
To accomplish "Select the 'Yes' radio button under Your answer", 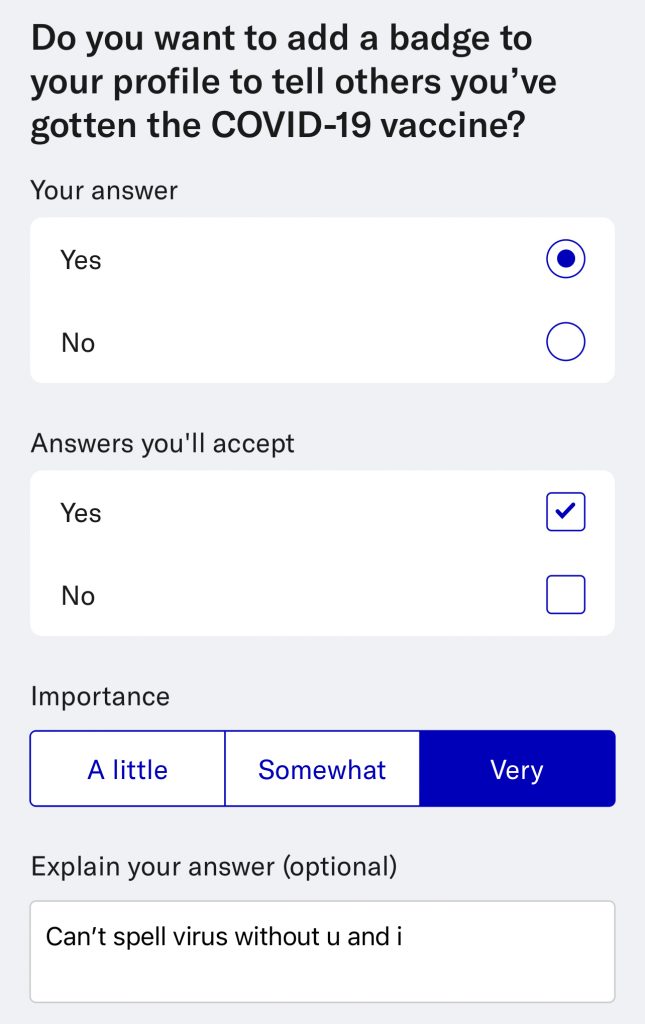I will click(x=565, y=260).
